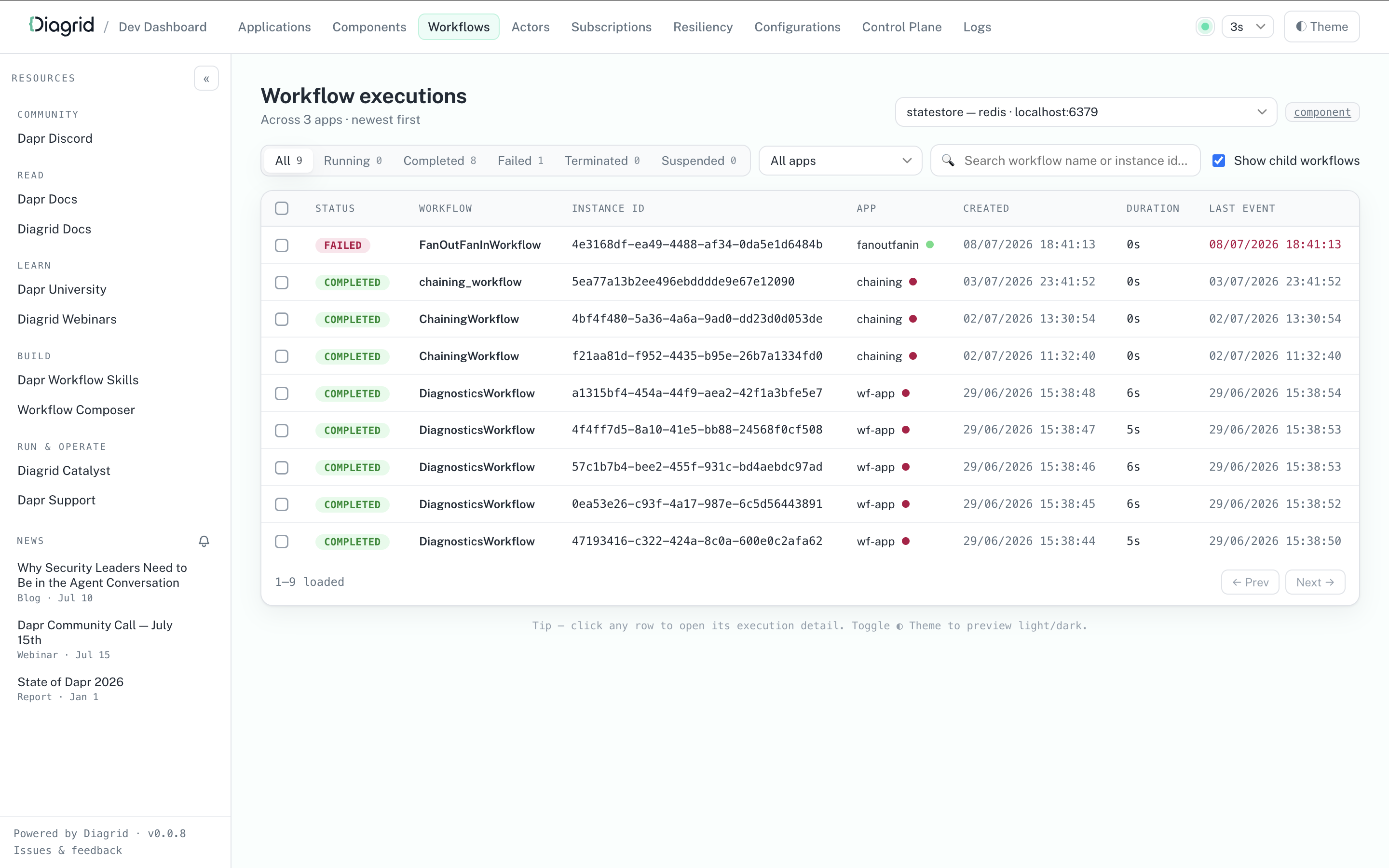
Task: Click the Duration column header
Action: pos(1153,208)
